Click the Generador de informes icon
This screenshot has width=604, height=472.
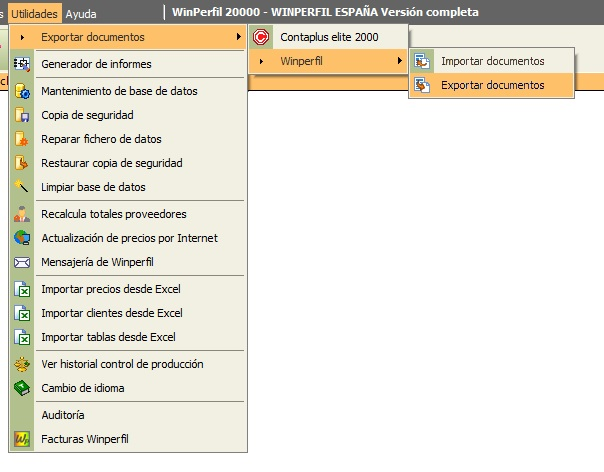click(22, 64)
